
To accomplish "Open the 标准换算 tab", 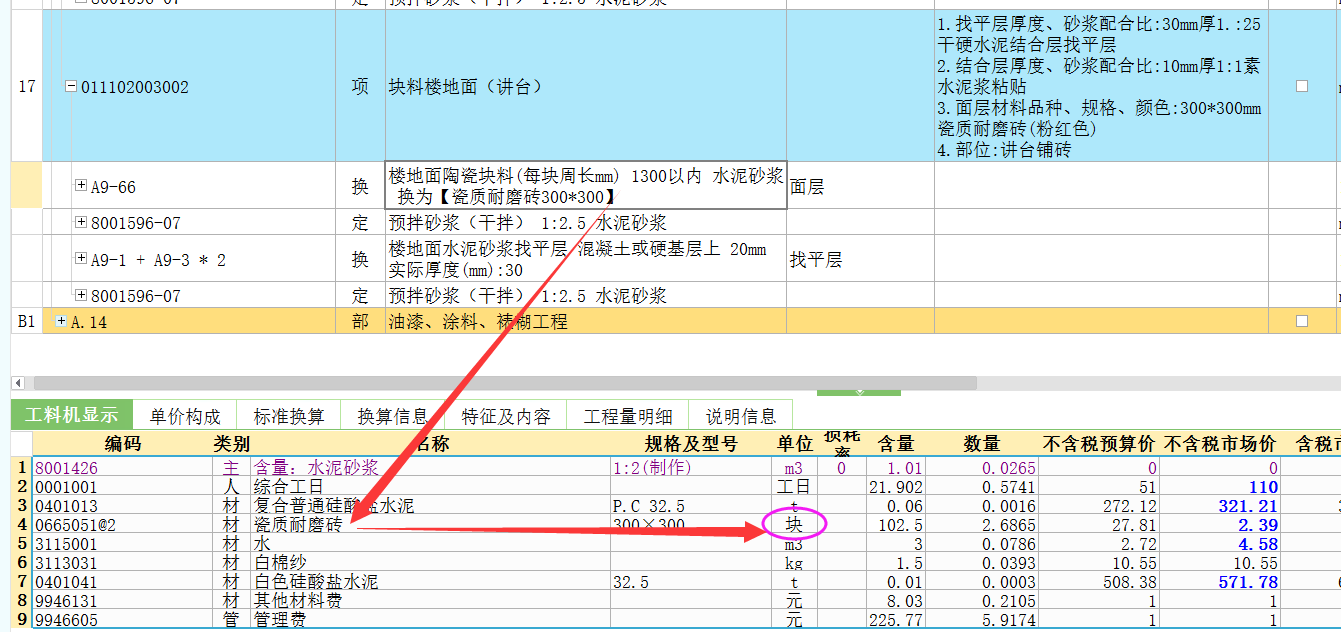I will click(289, 416).
